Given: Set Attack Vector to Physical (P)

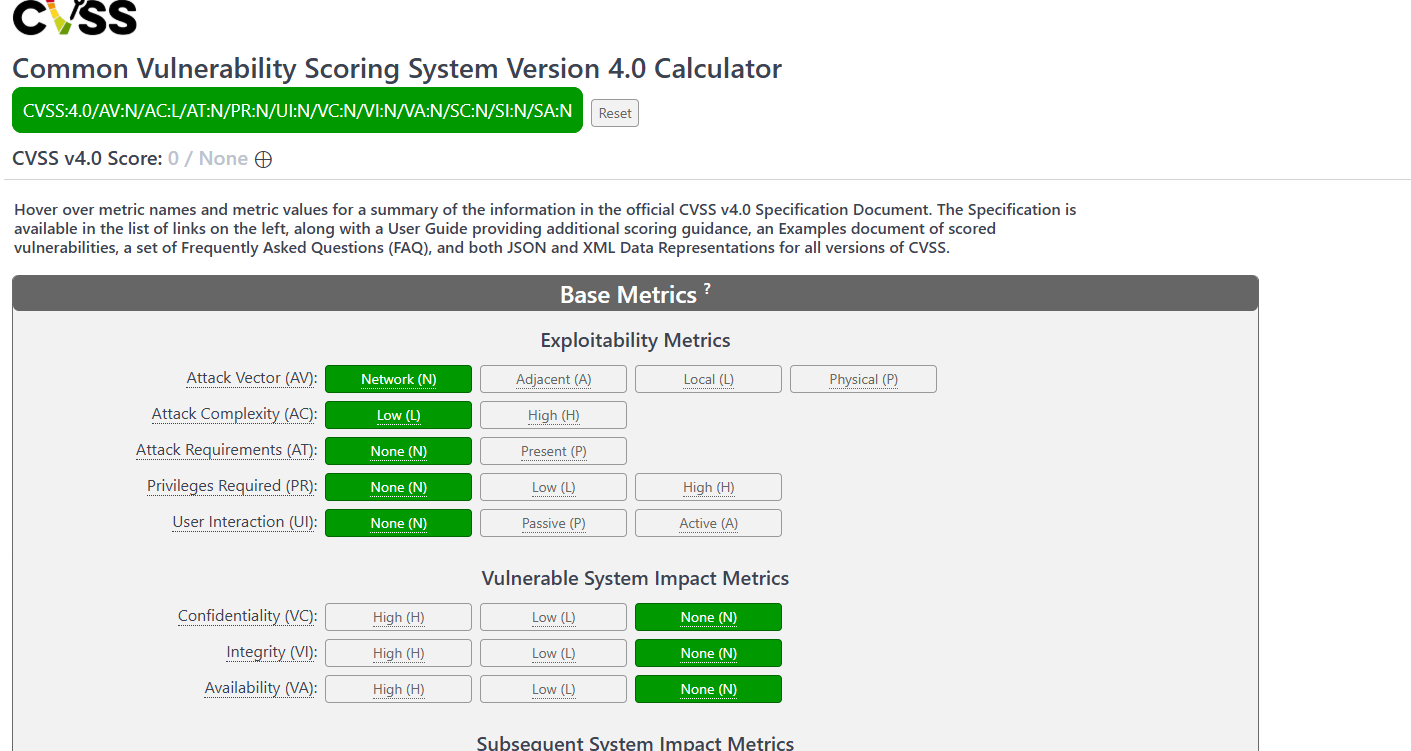Looking at the screenshot, I should coord(863,379).
